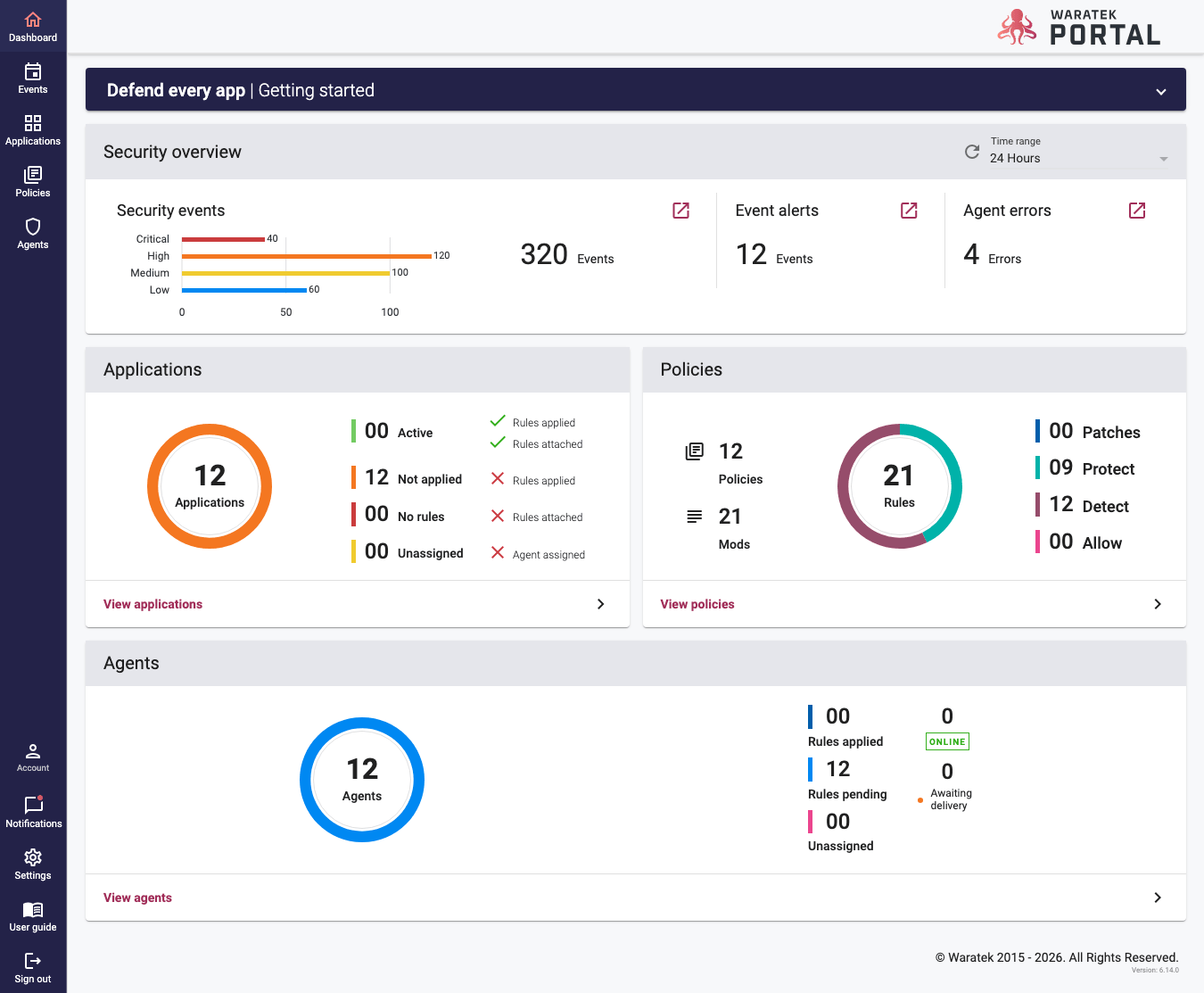Open the Event alerts external link icon
This screenshot has width=1204, height=993.
pos(909,211)
